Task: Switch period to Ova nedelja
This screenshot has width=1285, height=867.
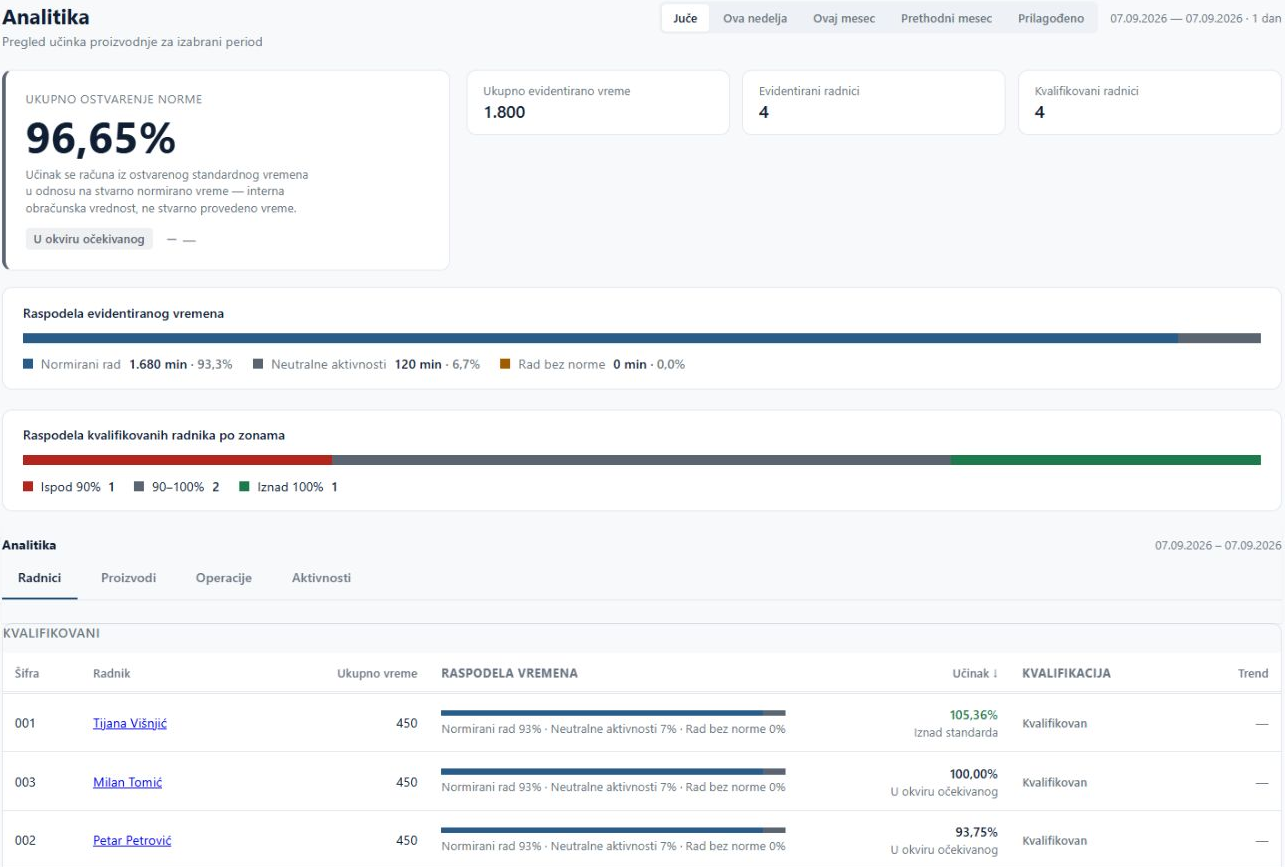Action: point(755,18)
